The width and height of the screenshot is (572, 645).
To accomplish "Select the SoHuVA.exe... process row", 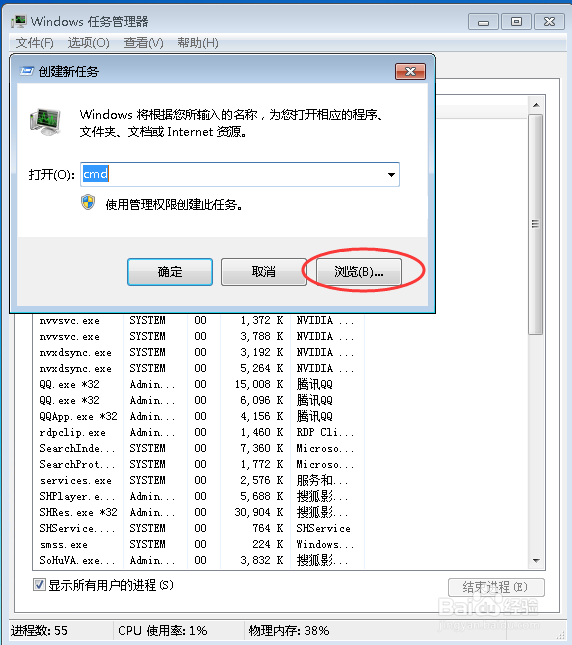I will pos(198,560).
